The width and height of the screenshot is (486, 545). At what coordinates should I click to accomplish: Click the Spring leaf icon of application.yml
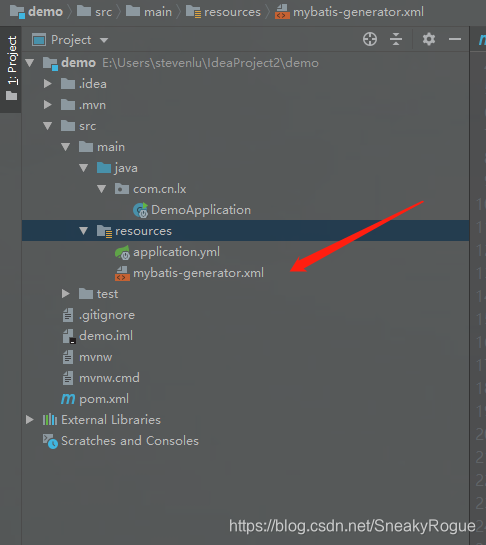click(123, 252)
